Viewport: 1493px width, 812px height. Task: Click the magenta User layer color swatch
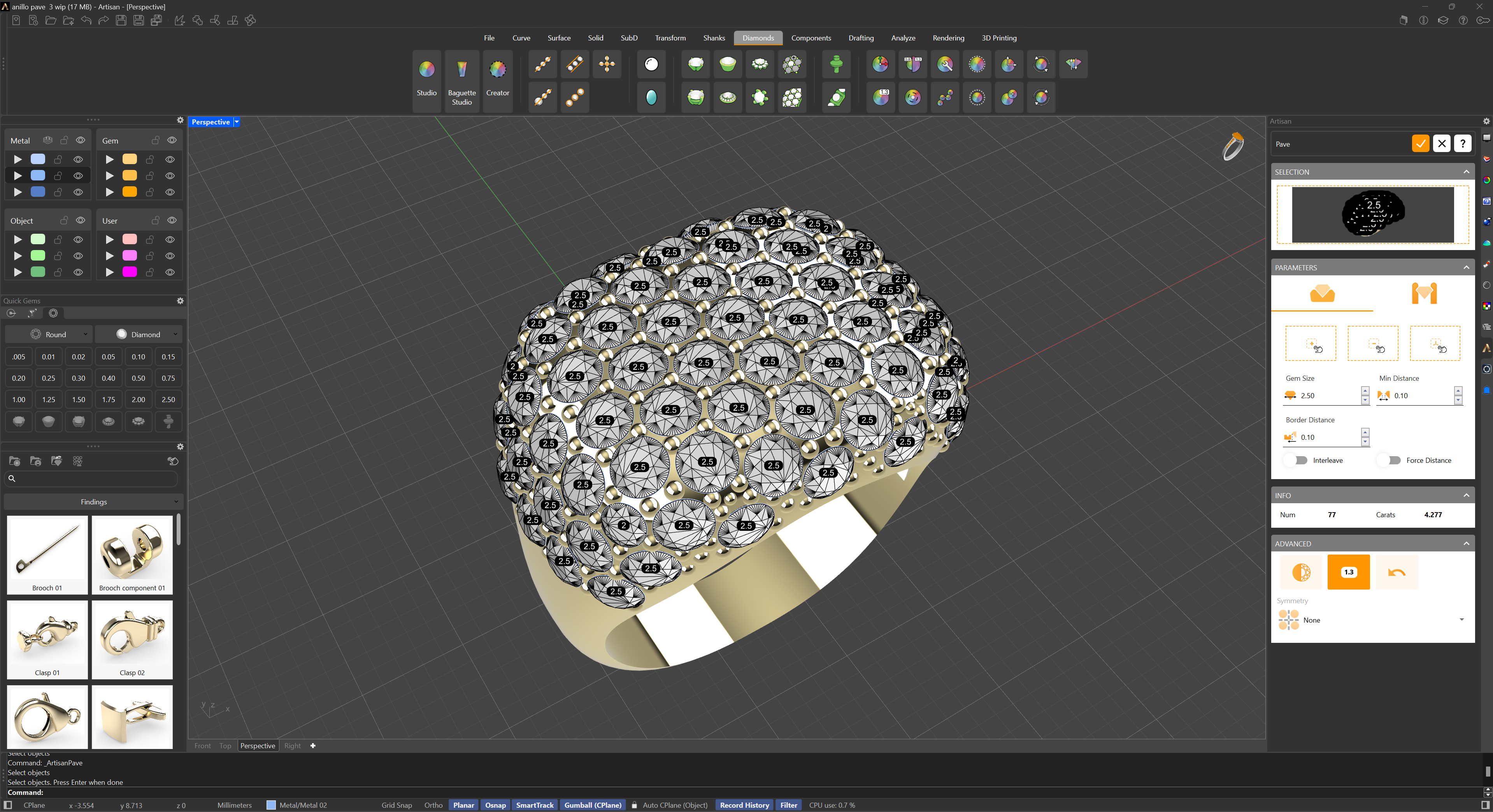click(x=130, y=271)
